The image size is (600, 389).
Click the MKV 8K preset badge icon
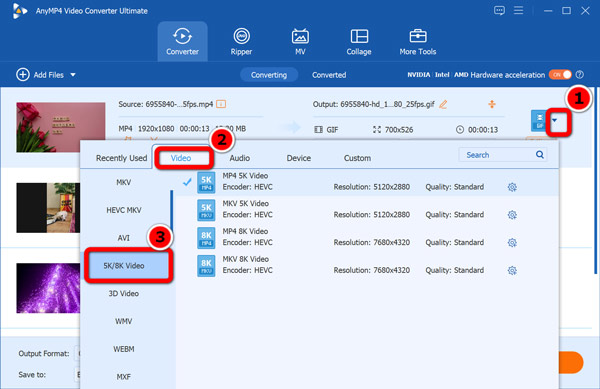(206, 265)
